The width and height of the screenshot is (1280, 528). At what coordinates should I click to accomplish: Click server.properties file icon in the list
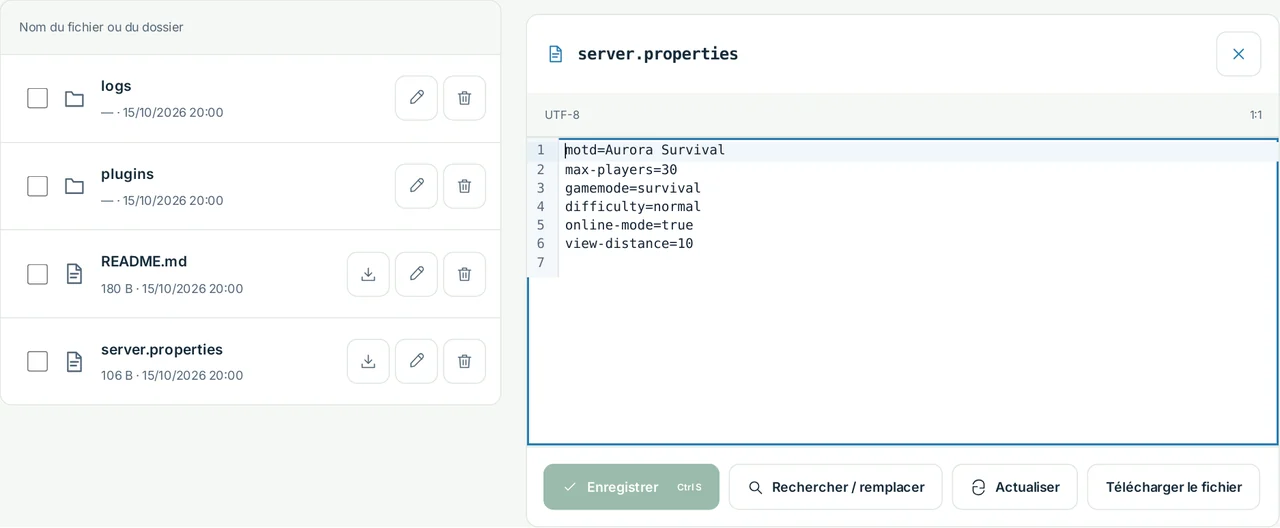[x=74, y=361]
